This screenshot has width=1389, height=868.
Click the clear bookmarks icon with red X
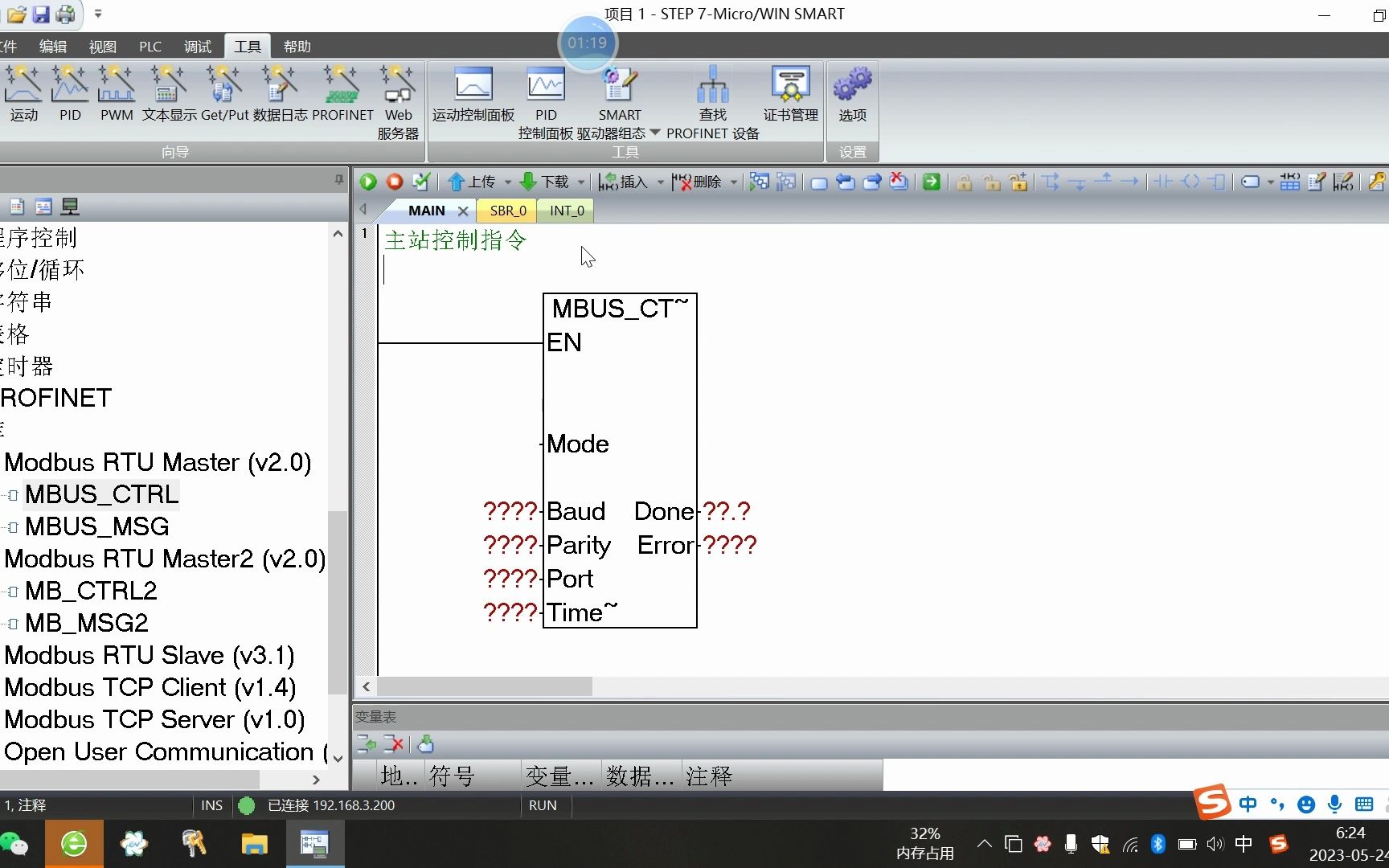899,182
